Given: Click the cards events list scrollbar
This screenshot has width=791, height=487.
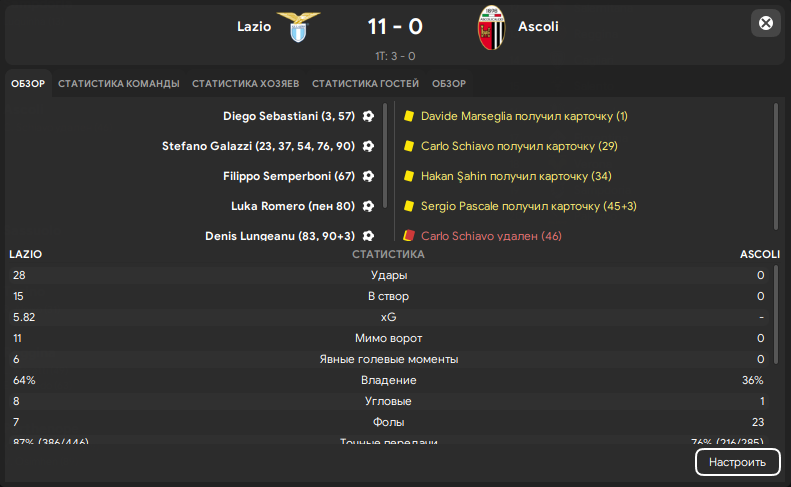Looking at the screenshot, I should tap(775, 166).
